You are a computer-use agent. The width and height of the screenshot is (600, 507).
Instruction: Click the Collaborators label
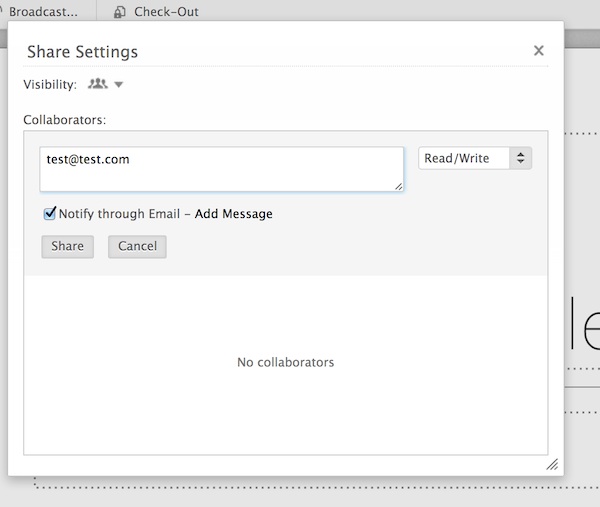65,120
